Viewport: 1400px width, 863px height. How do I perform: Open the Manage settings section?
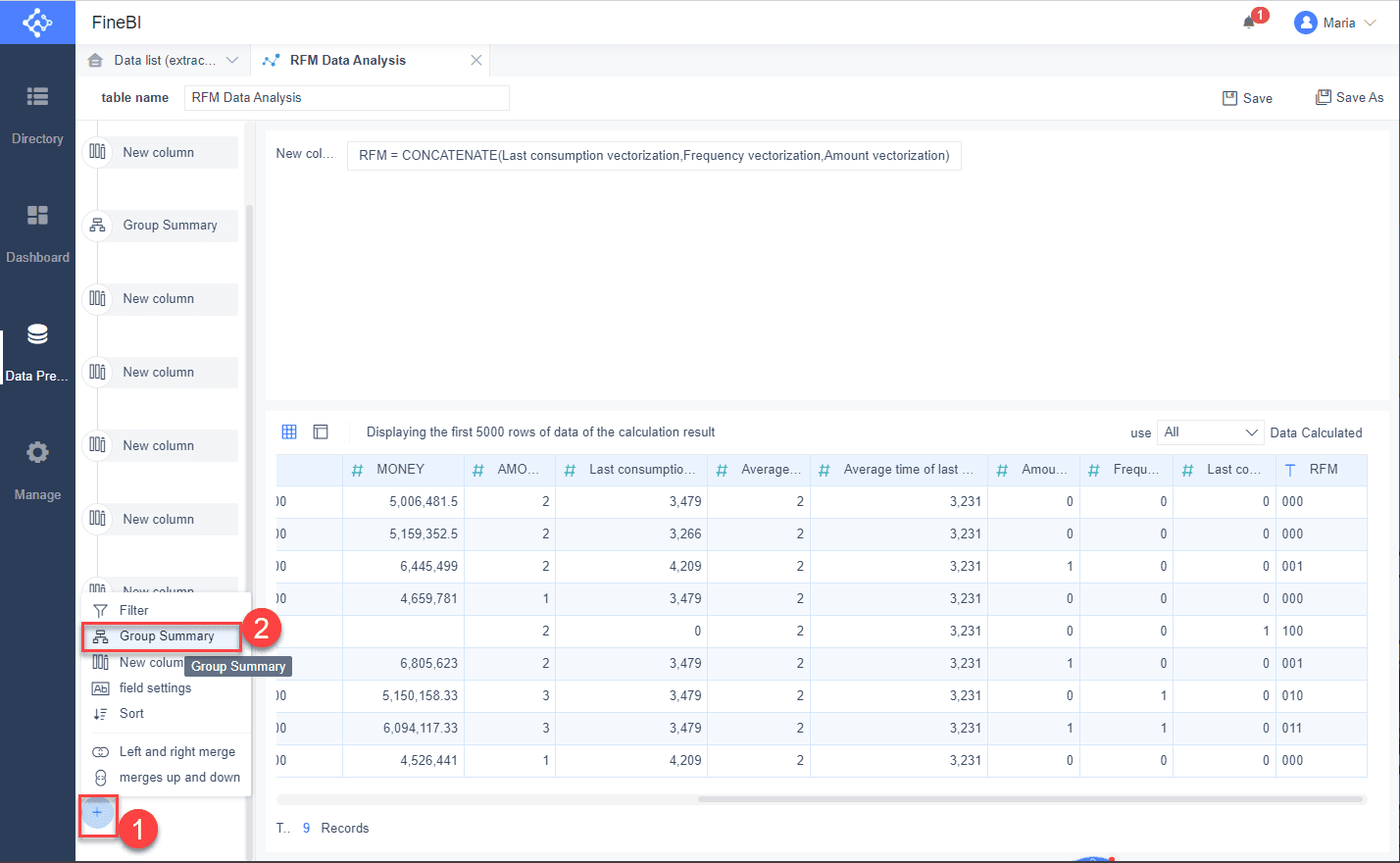tap(37, 472)
